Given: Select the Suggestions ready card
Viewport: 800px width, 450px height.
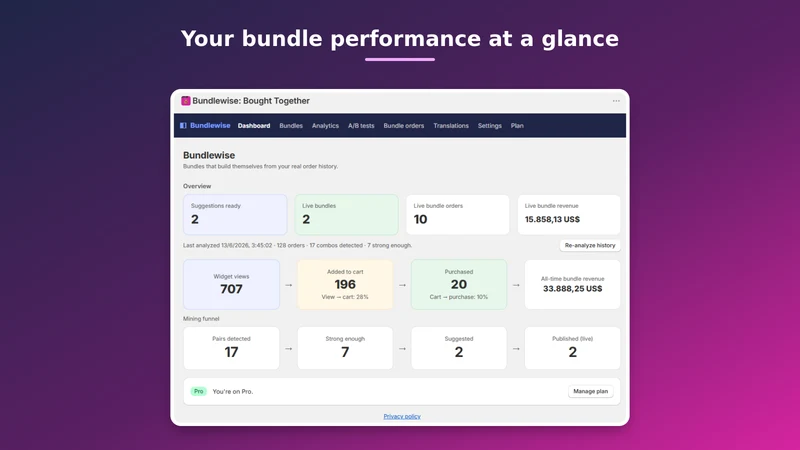Looking at the screenshot, I should (235, 214).
